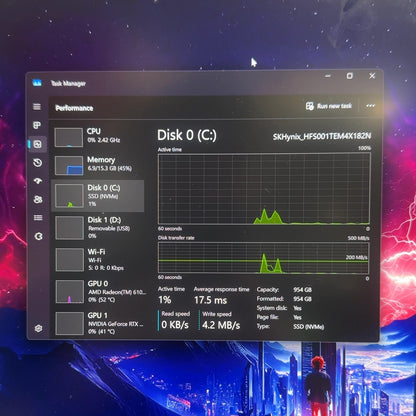
Task: Select the Disk 1 (D:) removable entry
Action: (x=98, y=228)
